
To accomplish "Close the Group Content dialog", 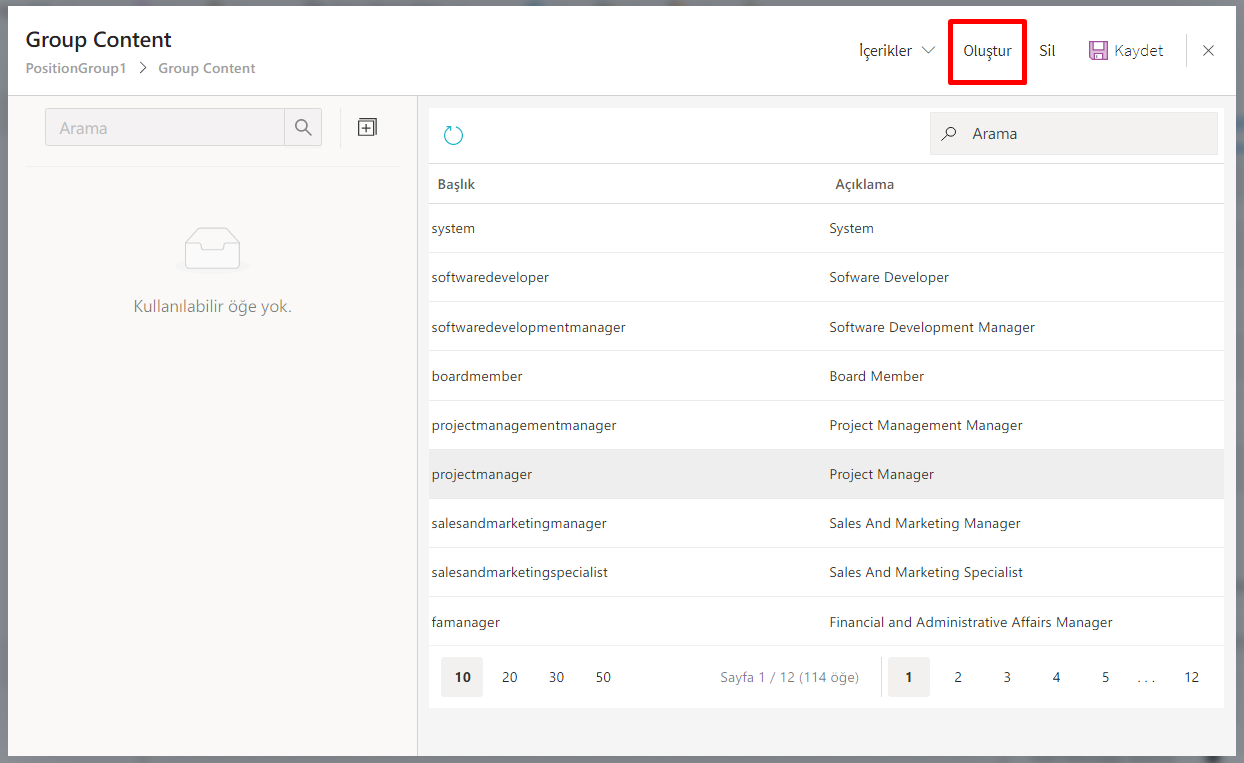I will click(x=1208, y=51).
